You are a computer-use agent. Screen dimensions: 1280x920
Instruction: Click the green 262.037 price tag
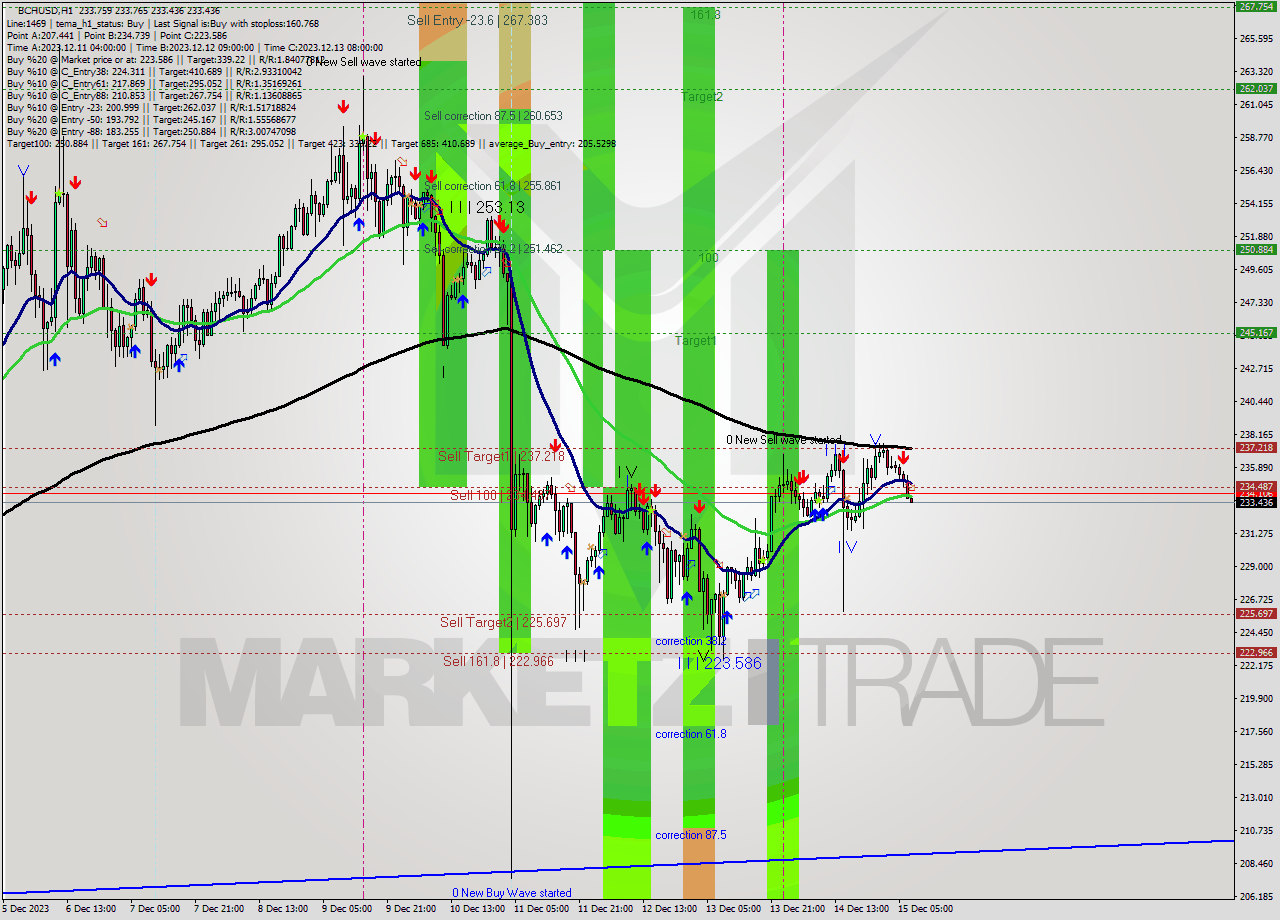point(1256,88)
